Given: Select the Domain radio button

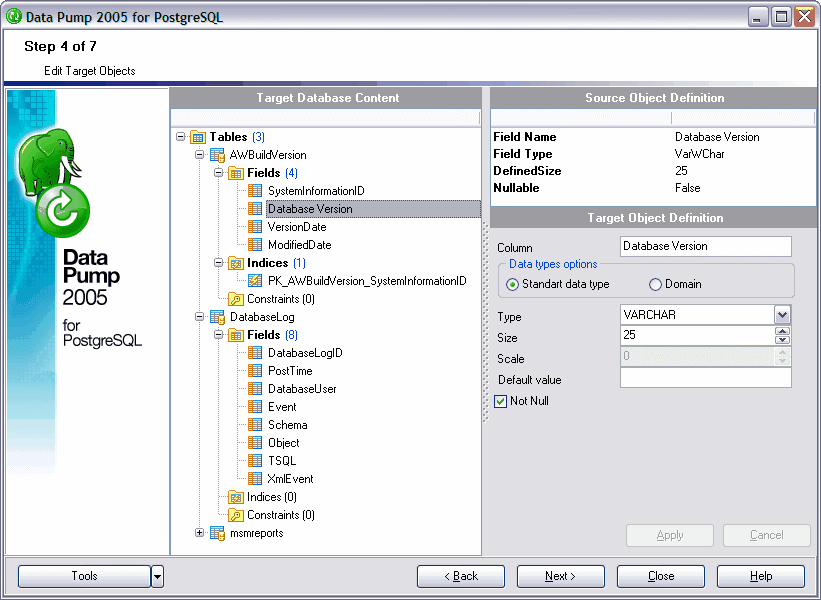Looking at the screenshot, I should tap(655, 284).
